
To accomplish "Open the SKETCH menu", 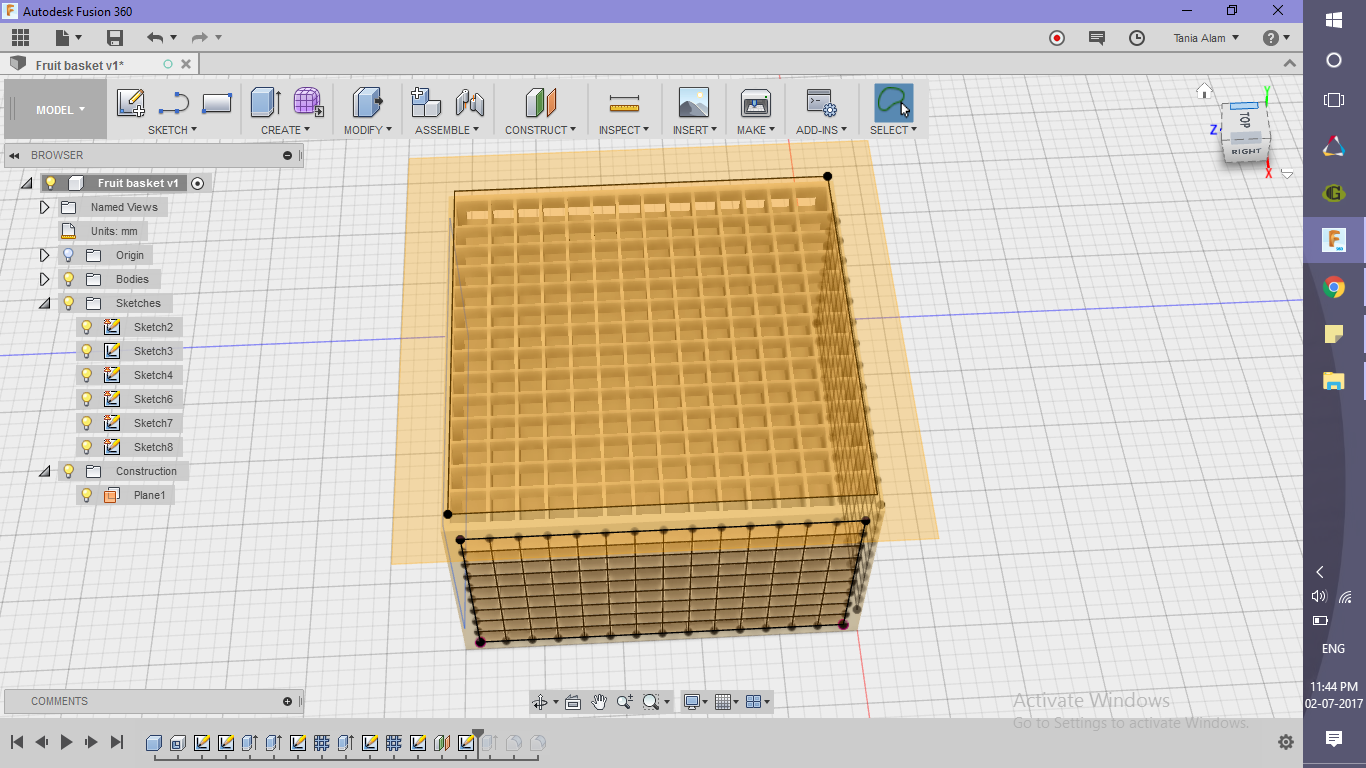I will click(x=172, y=130).
